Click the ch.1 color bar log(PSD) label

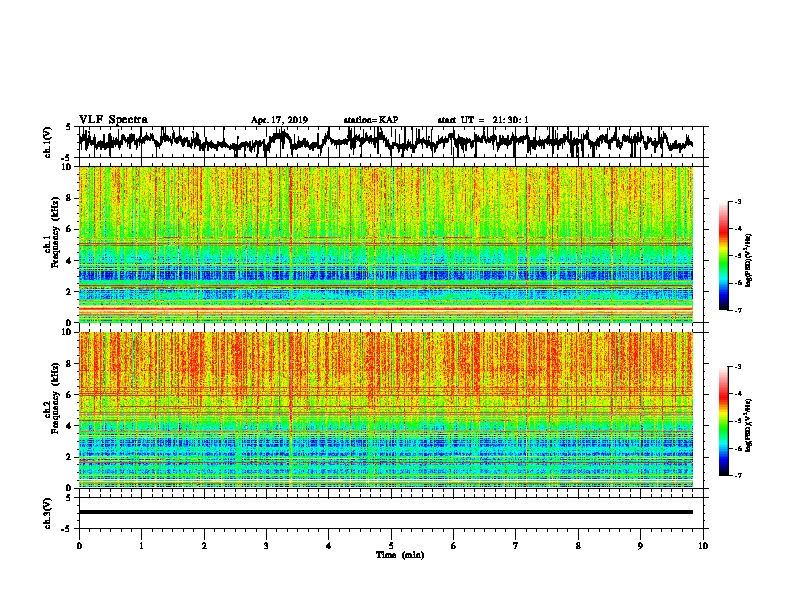click(749, 260)
